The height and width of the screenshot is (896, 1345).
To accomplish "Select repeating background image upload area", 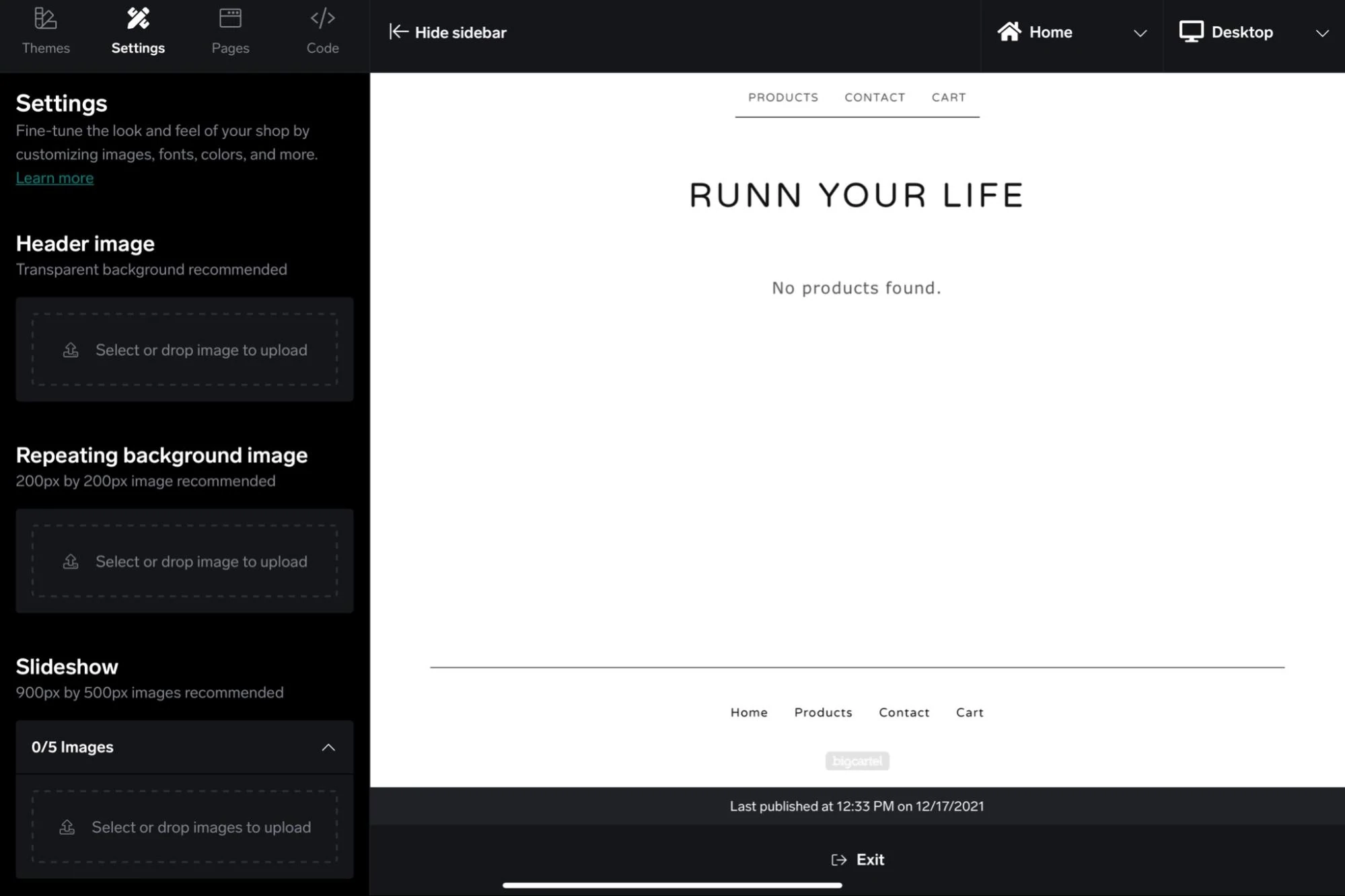I will pyautogui.click(x=184, y=561).
